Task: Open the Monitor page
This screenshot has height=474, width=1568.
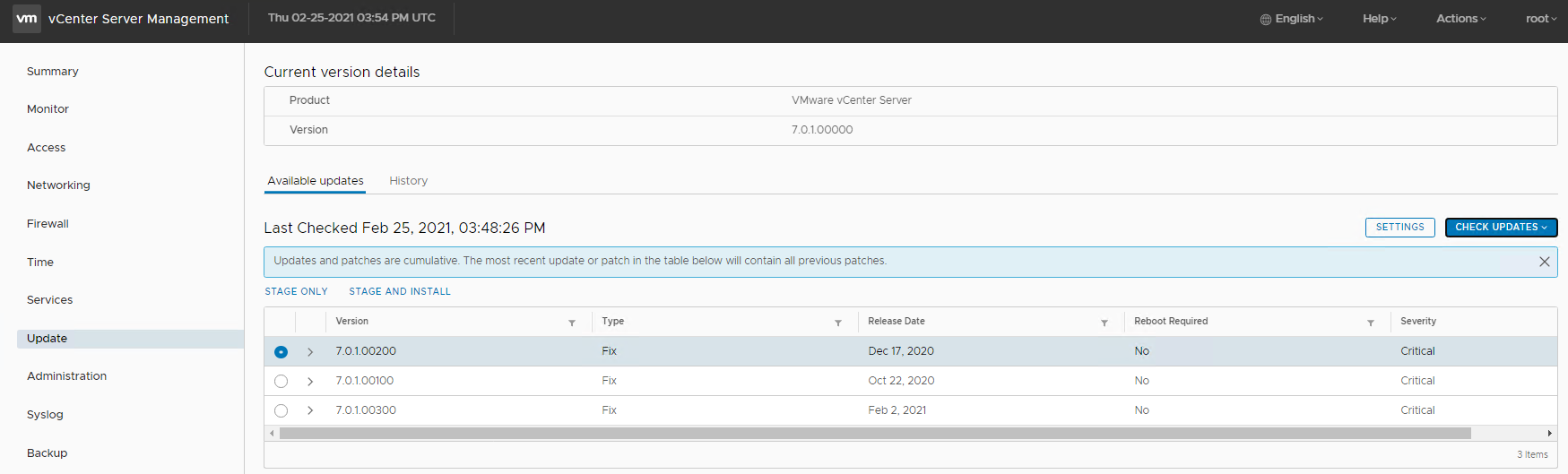Action: pos(48,109)
